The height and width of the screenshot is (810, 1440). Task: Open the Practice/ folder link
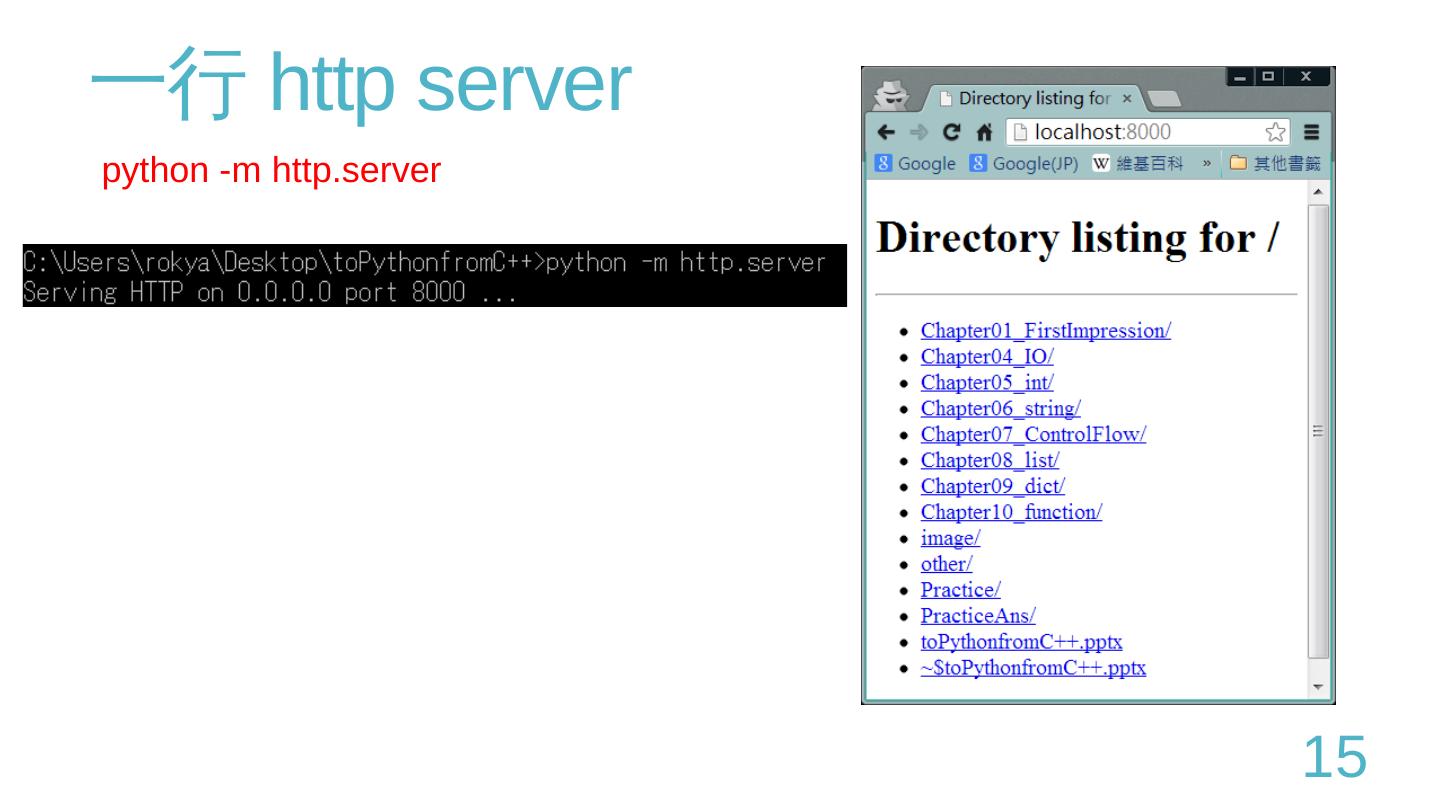960,591
